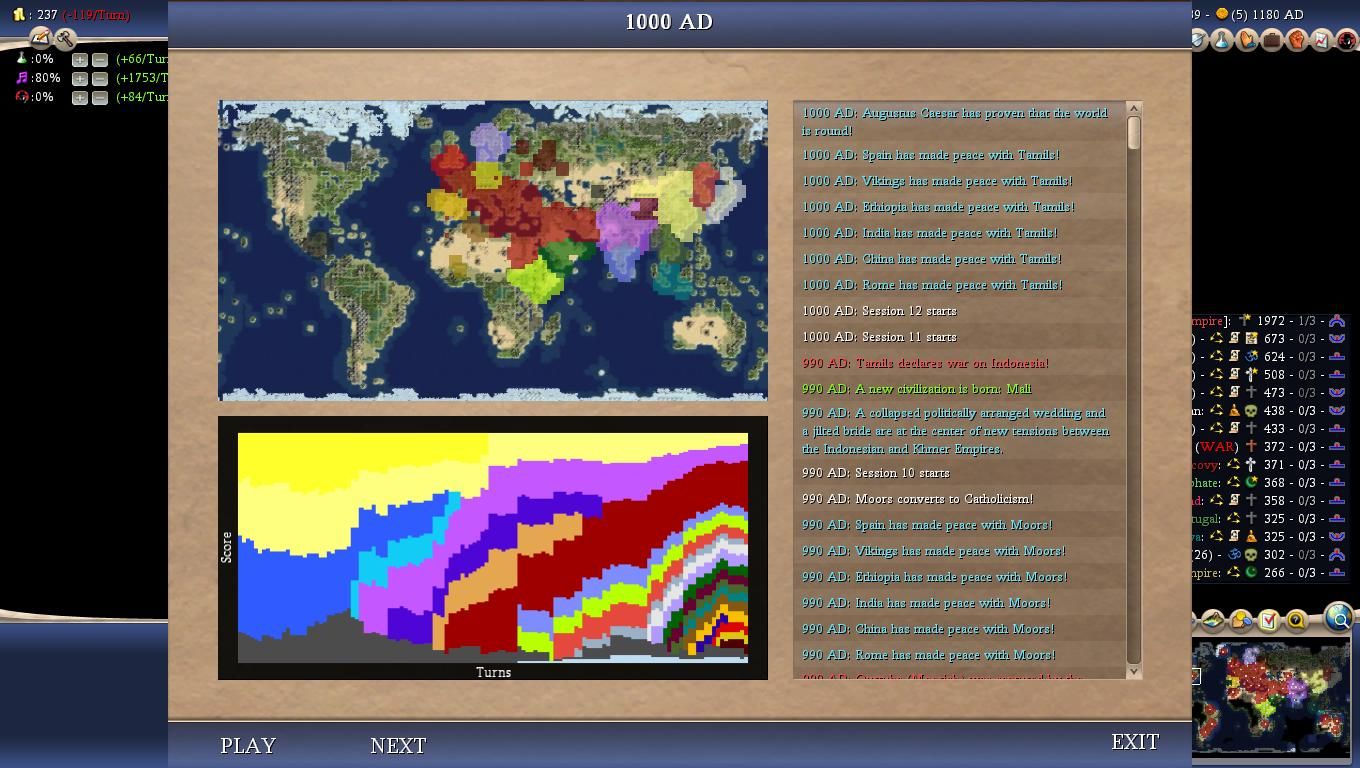
Task: Click the red espionage rate icon
Action: coord(21,97)
